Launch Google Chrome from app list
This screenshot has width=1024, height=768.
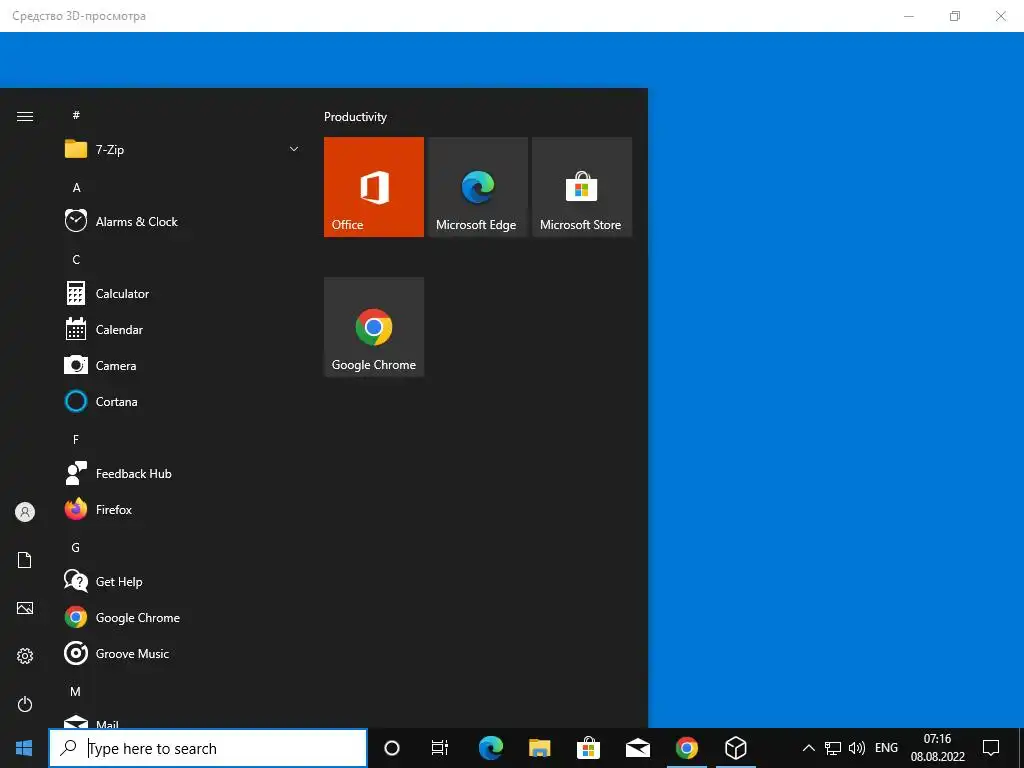pos(183,617)
